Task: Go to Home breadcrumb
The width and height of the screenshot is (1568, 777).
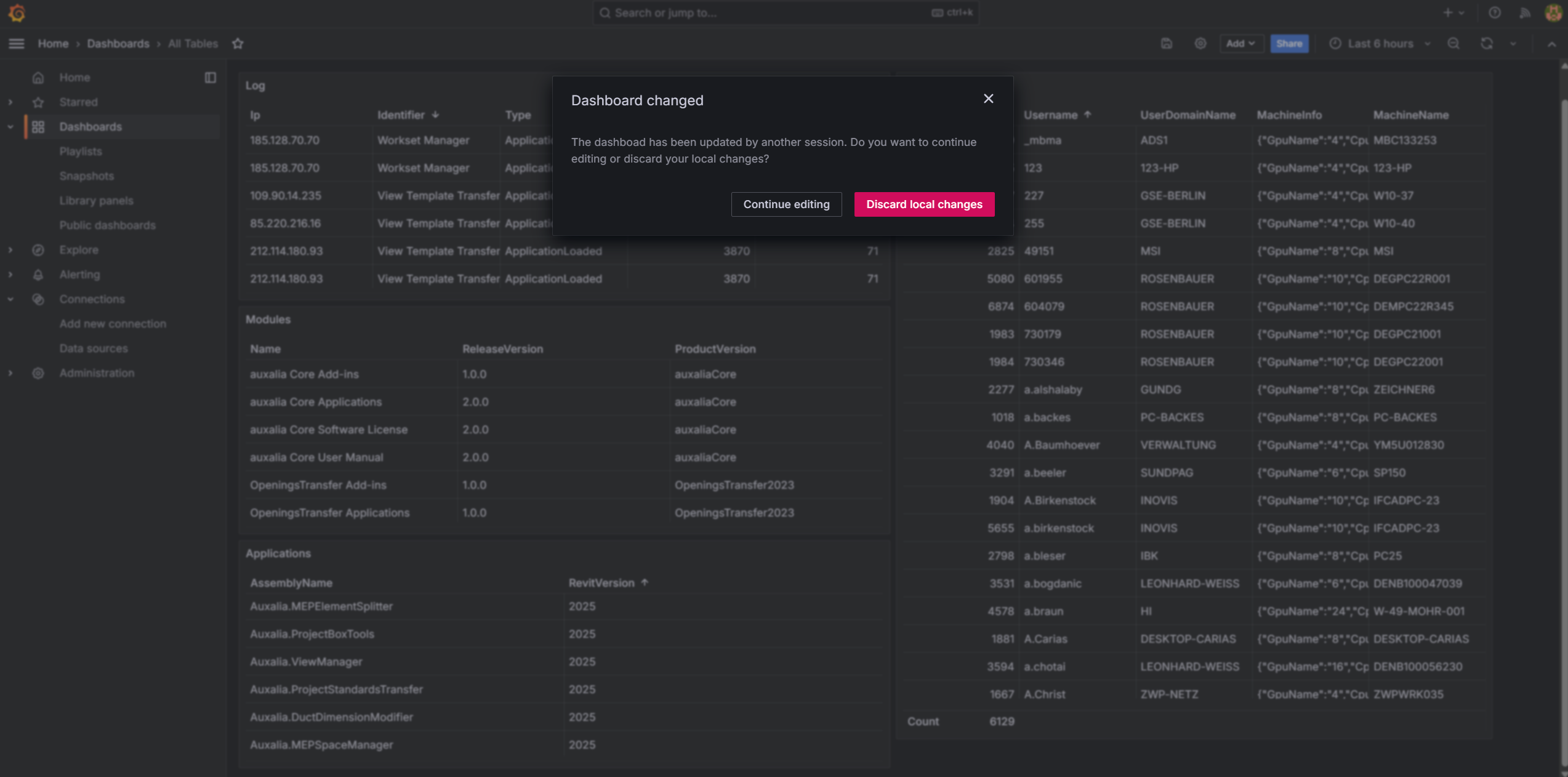Action: (53, 44)
